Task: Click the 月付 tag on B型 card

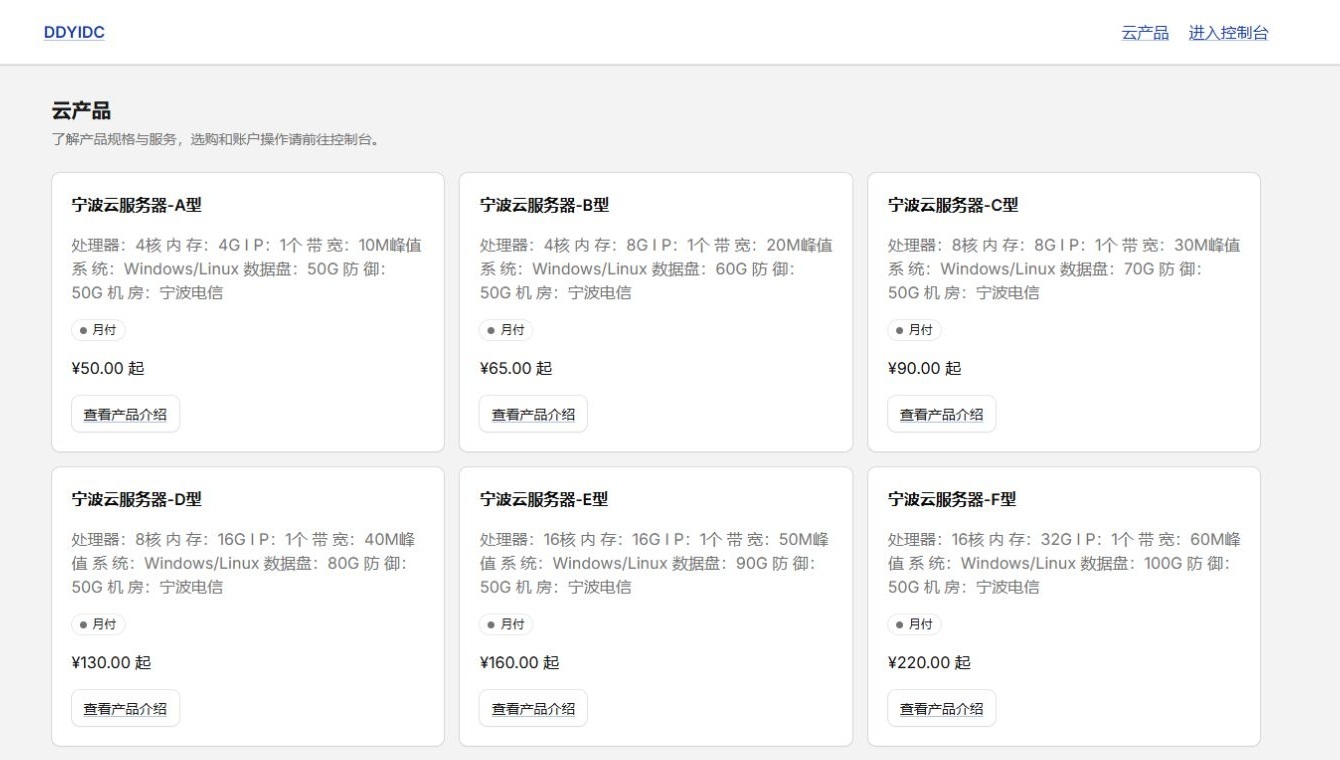Action: 506,330
